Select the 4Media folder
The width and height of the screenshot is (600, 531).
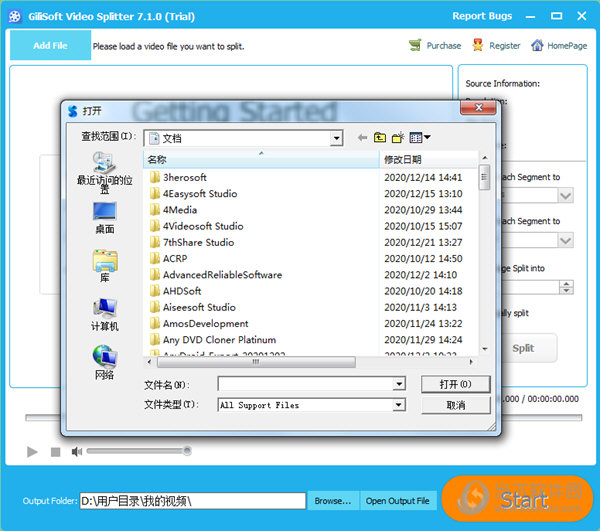(x=174, y=210)
